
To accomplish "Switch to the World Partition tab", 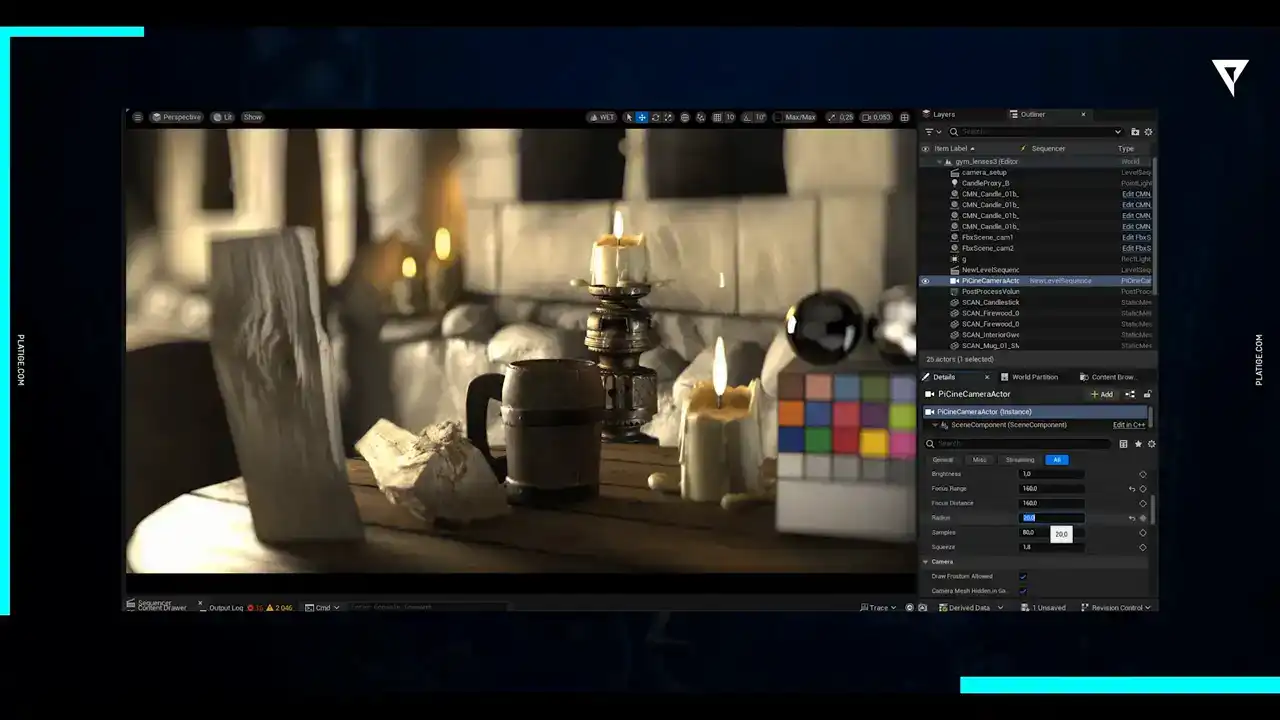I will pyautogui.click(x=1033, y=377).
